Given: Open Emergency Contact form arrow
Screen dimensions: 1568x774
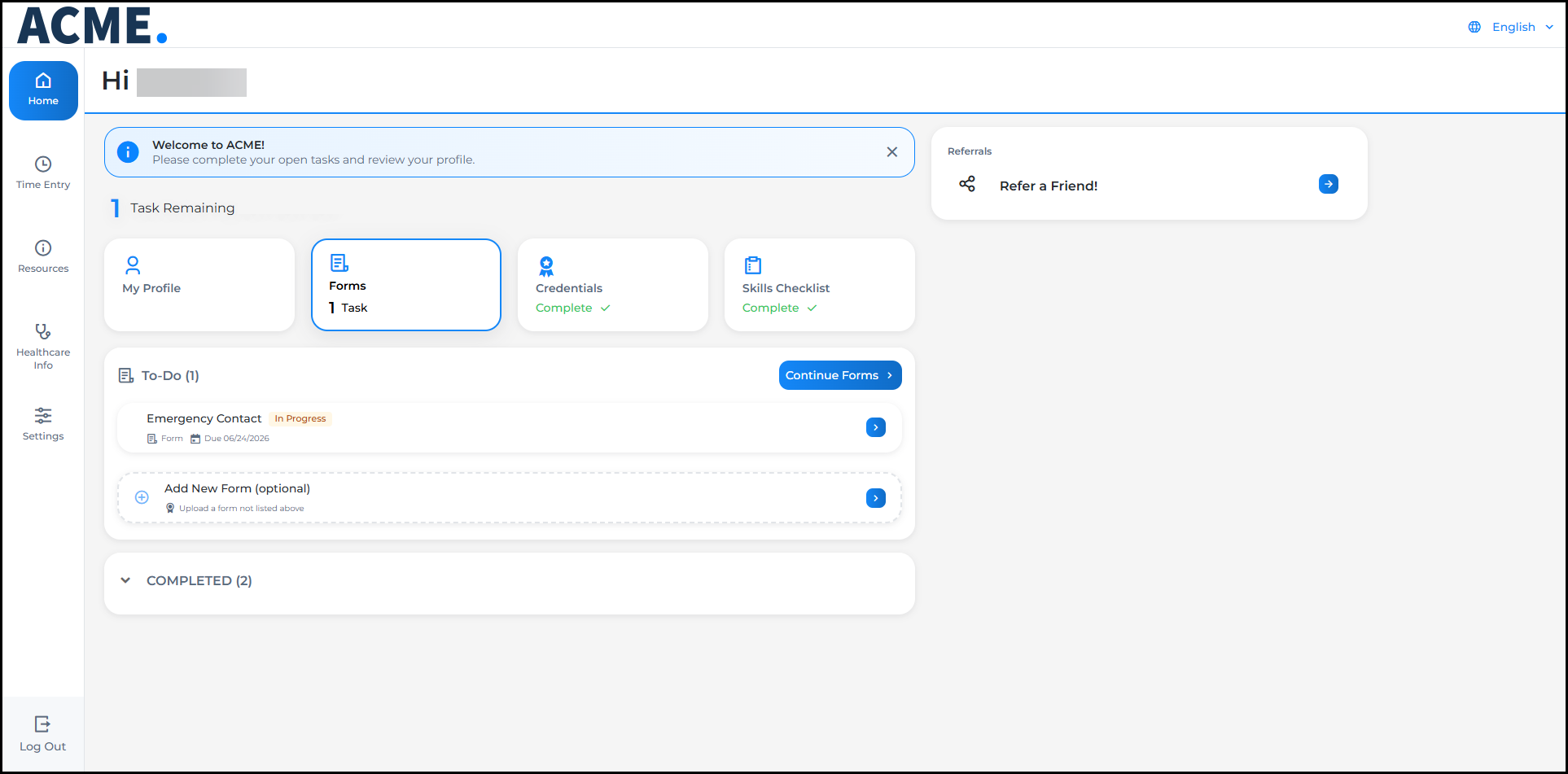Looking at the screenshot, I should click(876, 427).
